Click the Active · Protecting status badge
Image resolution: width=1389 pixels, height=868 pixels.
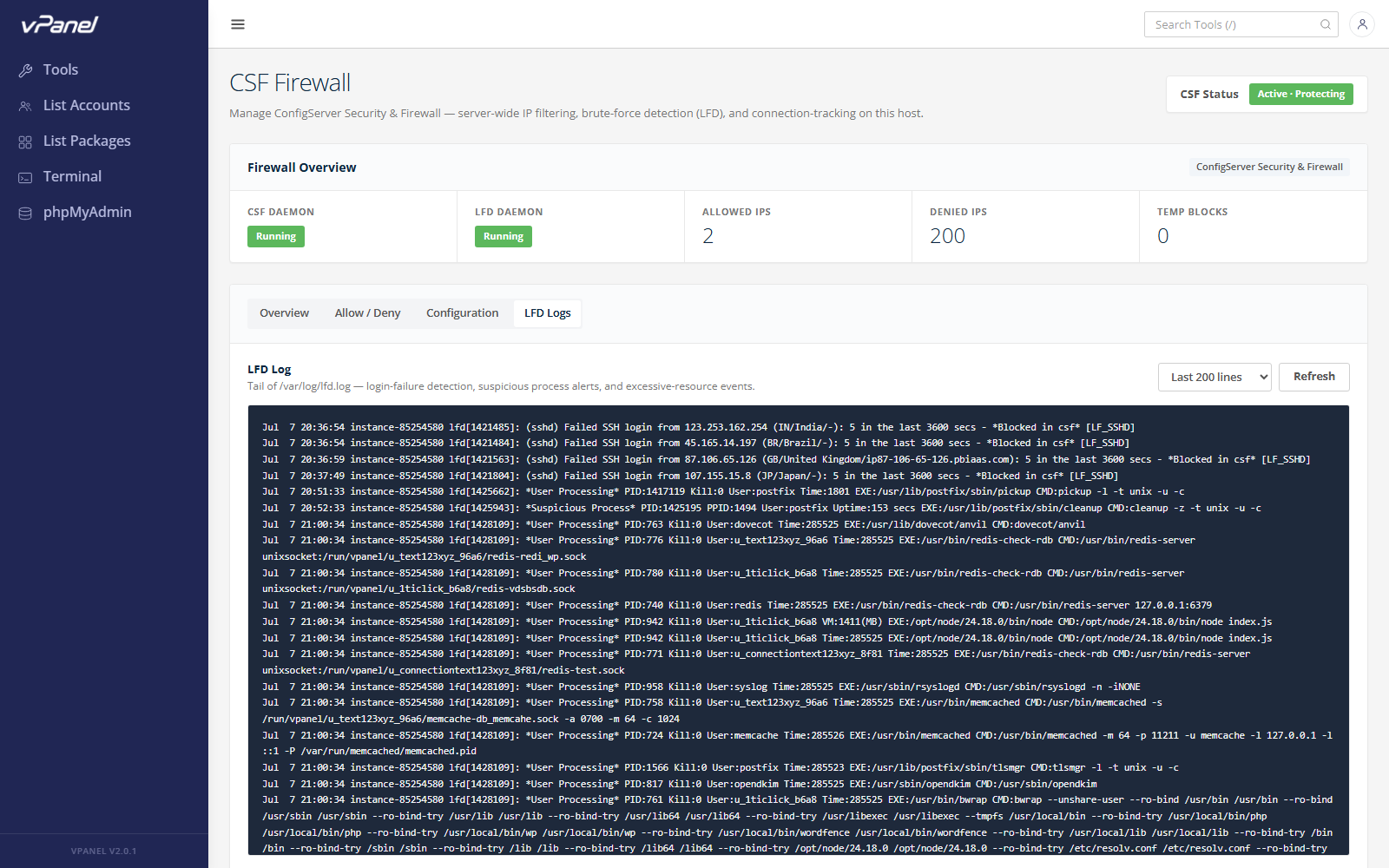[x=1300, y=94]
